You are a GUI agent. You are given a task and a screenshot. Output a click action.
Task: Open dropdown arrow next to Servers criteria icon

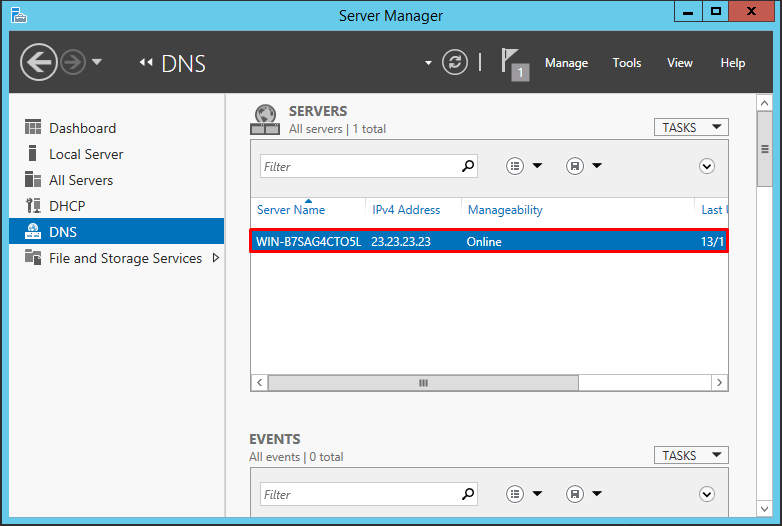(x=537, y=166)
